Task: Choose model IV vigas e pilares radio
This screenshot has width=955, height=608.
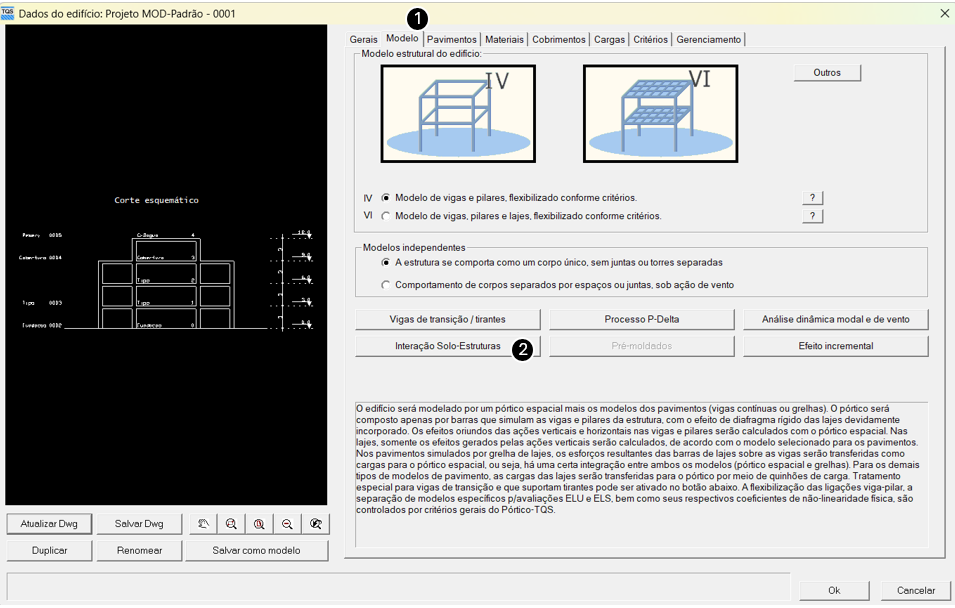Action: tap(386, 198)
